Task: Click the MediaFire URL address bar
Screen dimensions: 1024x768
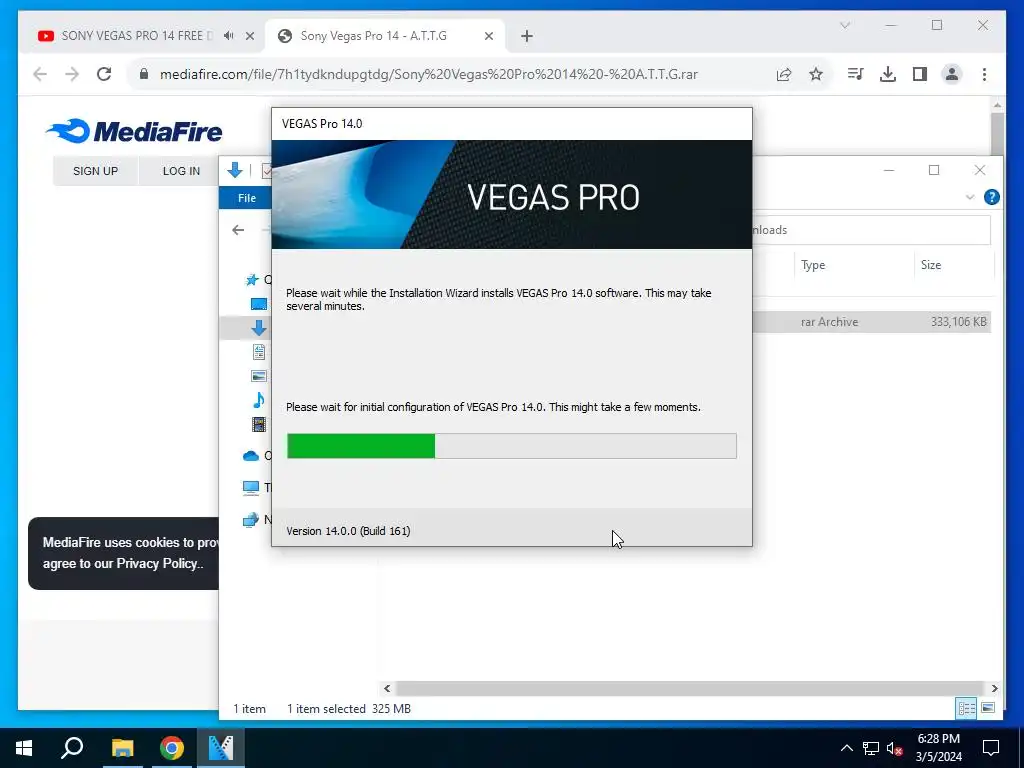Action: (x=429, y=74)
